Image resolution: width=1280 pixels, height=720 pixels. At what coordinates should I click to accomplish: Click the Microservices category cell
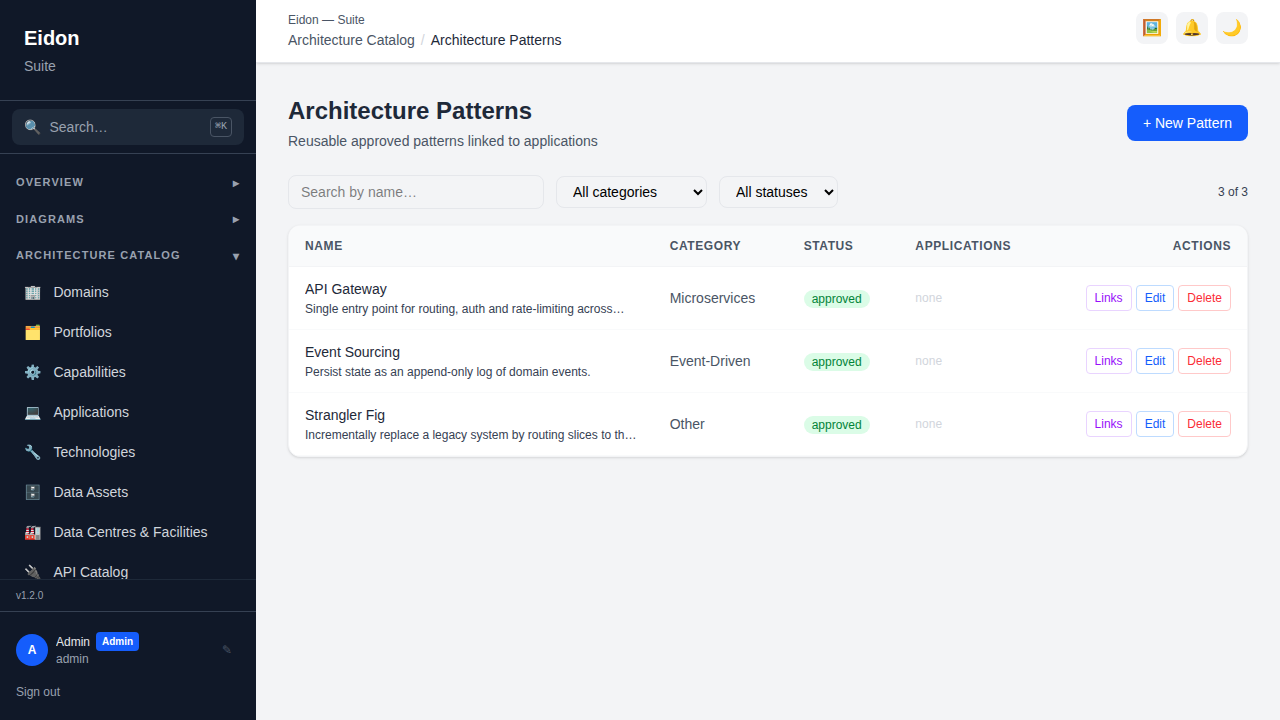click(712, 298)
